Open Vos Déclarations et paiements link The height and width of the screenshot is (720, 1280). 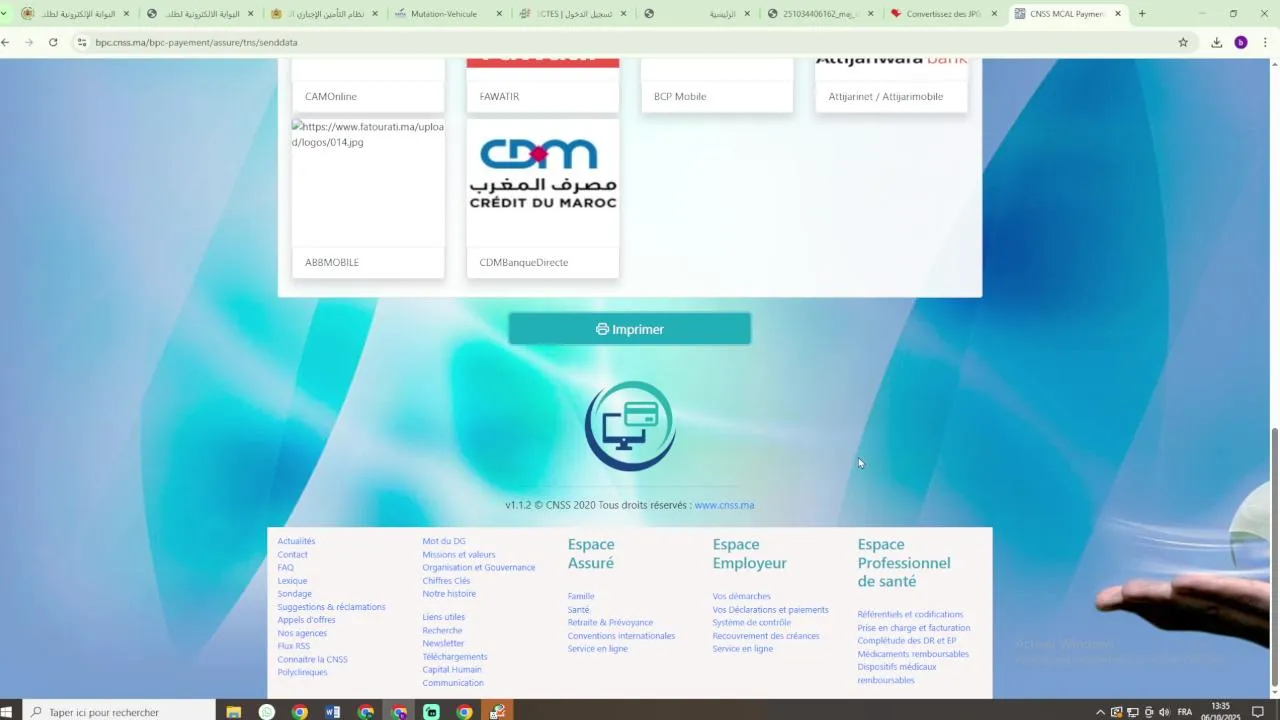point(770,610)
